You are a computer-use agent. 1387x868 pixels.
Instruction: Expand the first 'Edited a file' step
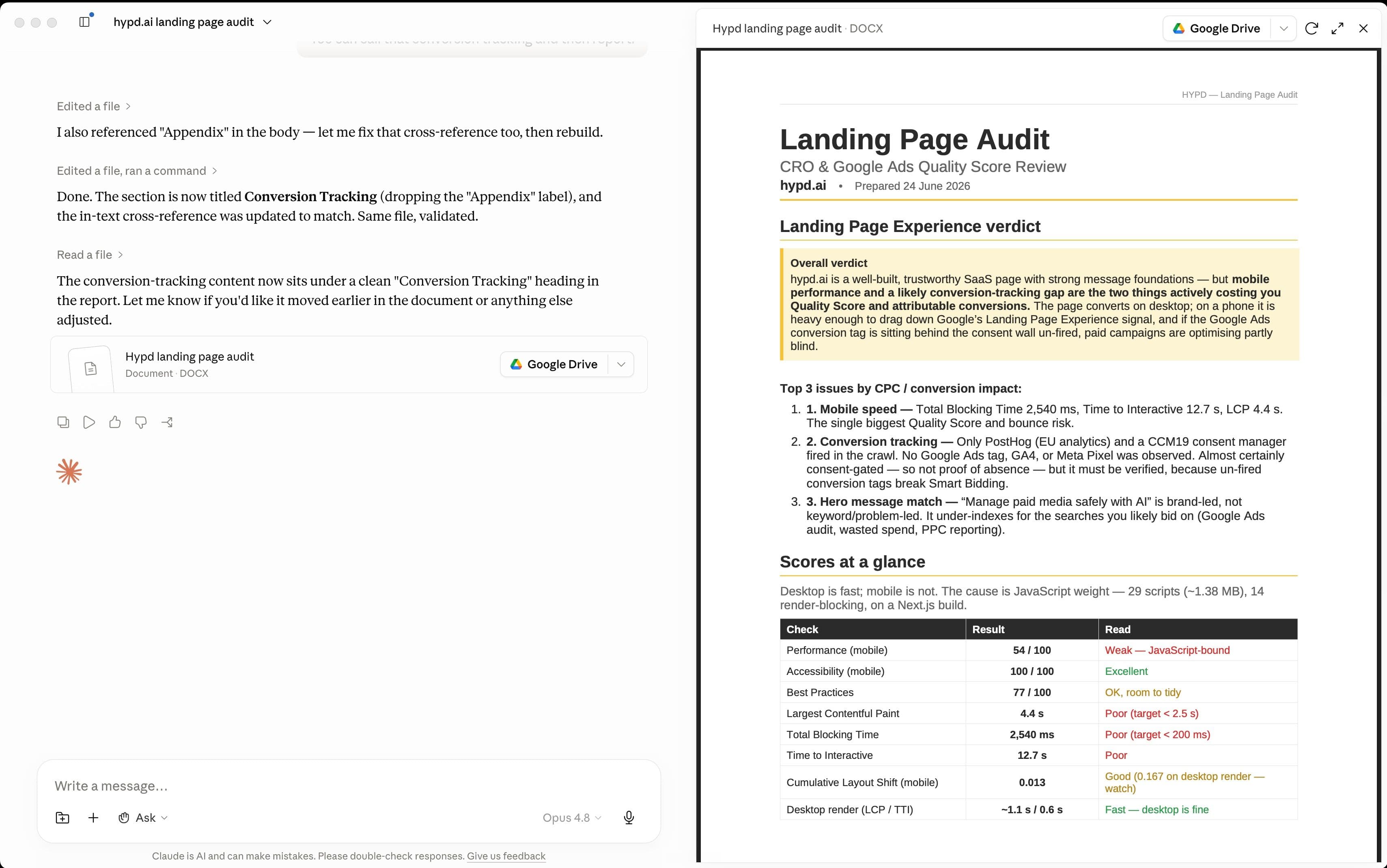pos(94,106)
